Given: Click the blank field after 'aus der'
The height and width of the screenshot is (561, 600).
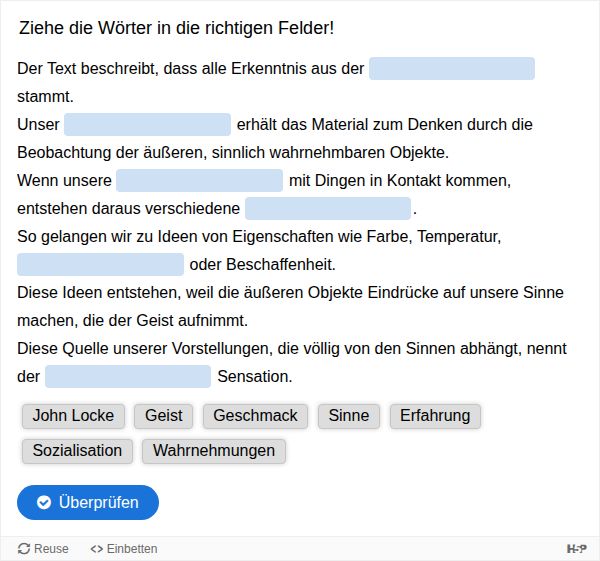Looking at the screenshot, I should (452, 69).
